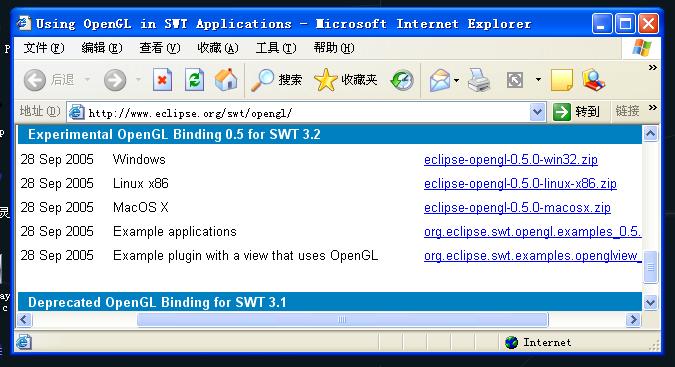This screenshot has height=367, width=675.
Task: Download eclipse-opengl-0.5.0-linux-x86.zip
Action: [x=520, y=184]
